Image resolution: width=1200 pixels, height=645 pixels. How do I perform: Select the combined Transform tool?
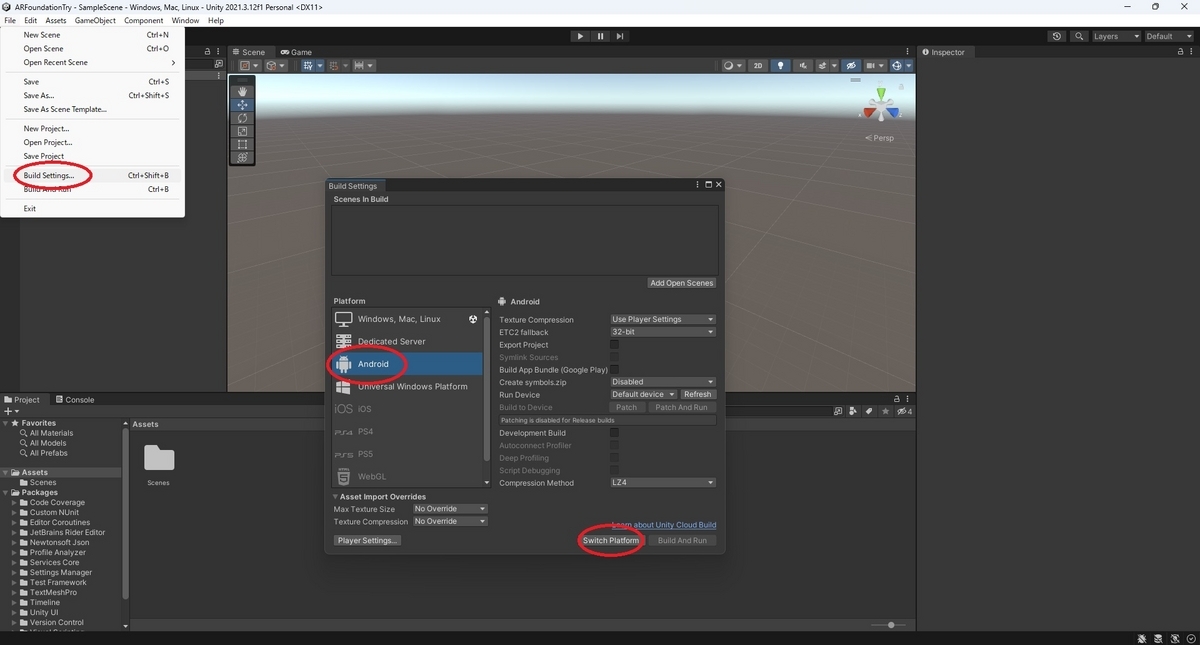[x=242, y=157]
